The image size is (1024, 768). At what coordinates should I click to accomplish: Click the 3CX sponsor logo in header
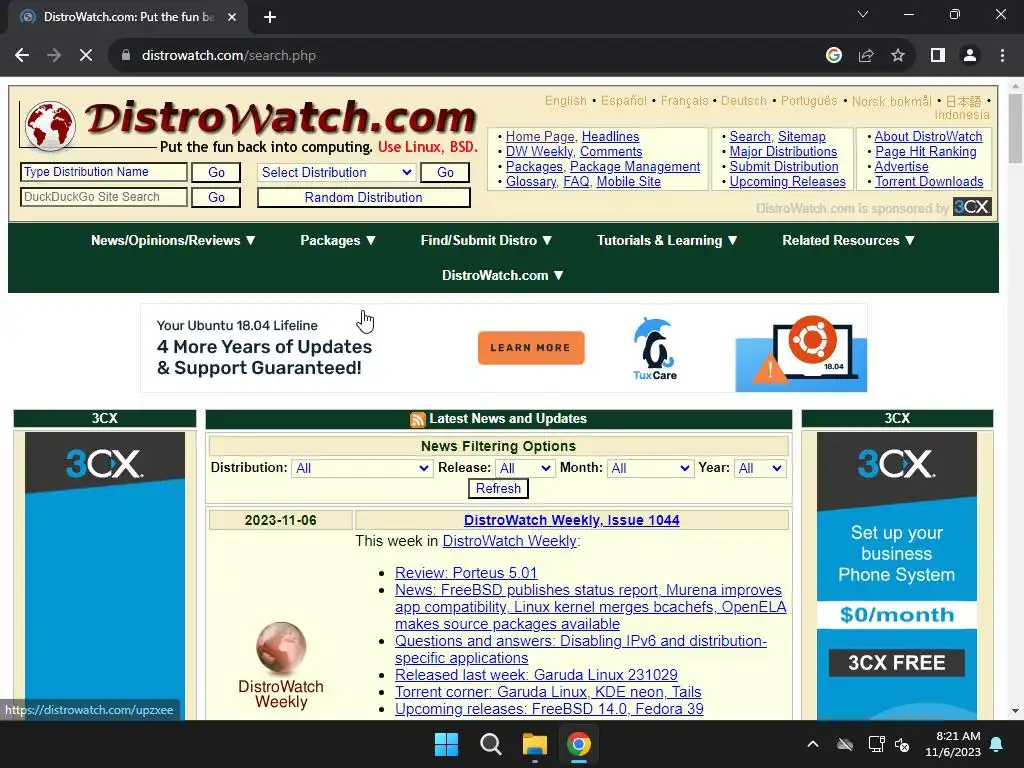972,207
